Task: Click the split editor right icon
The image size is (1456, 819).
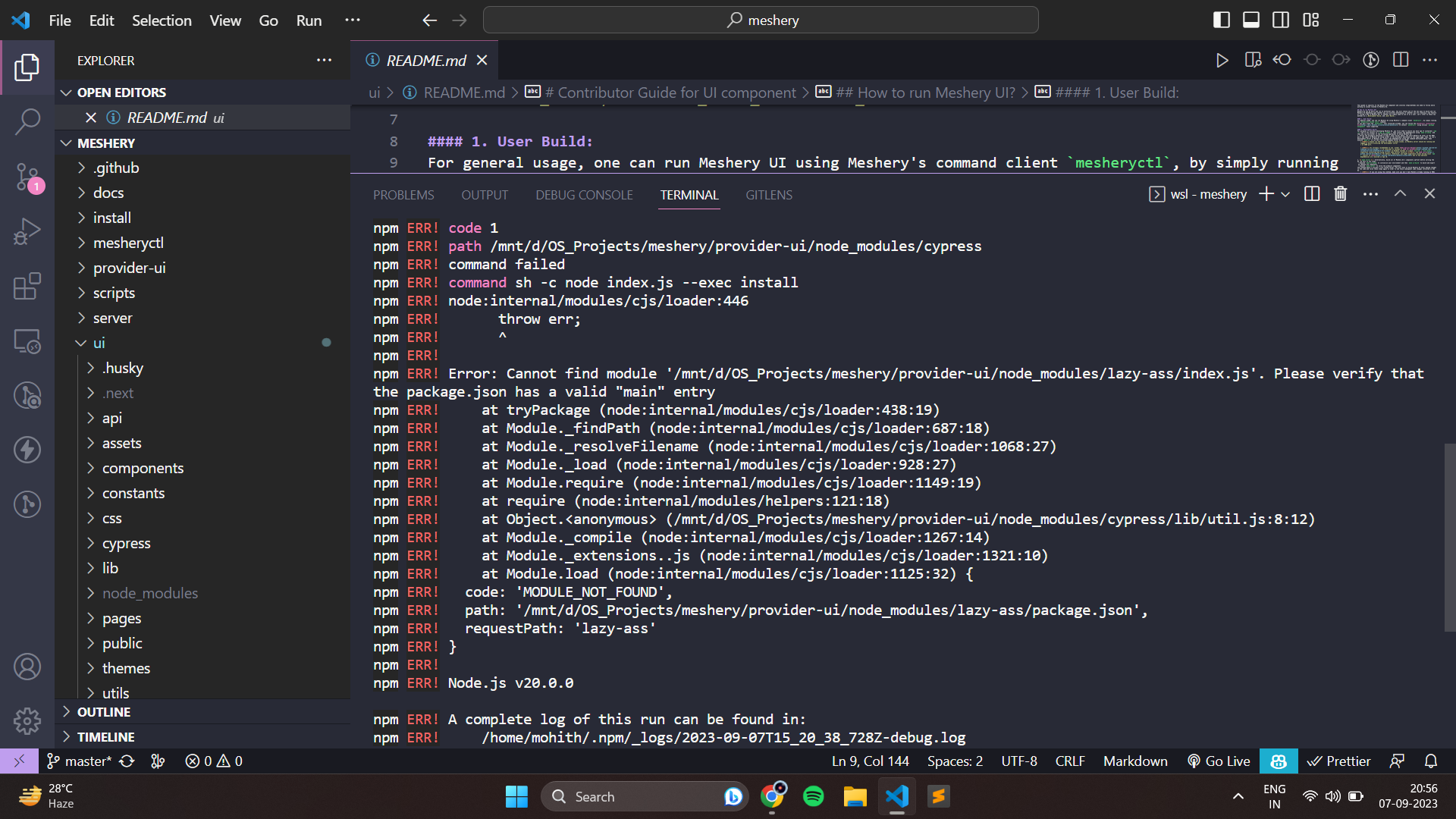Action: [x=1401, y=61]
